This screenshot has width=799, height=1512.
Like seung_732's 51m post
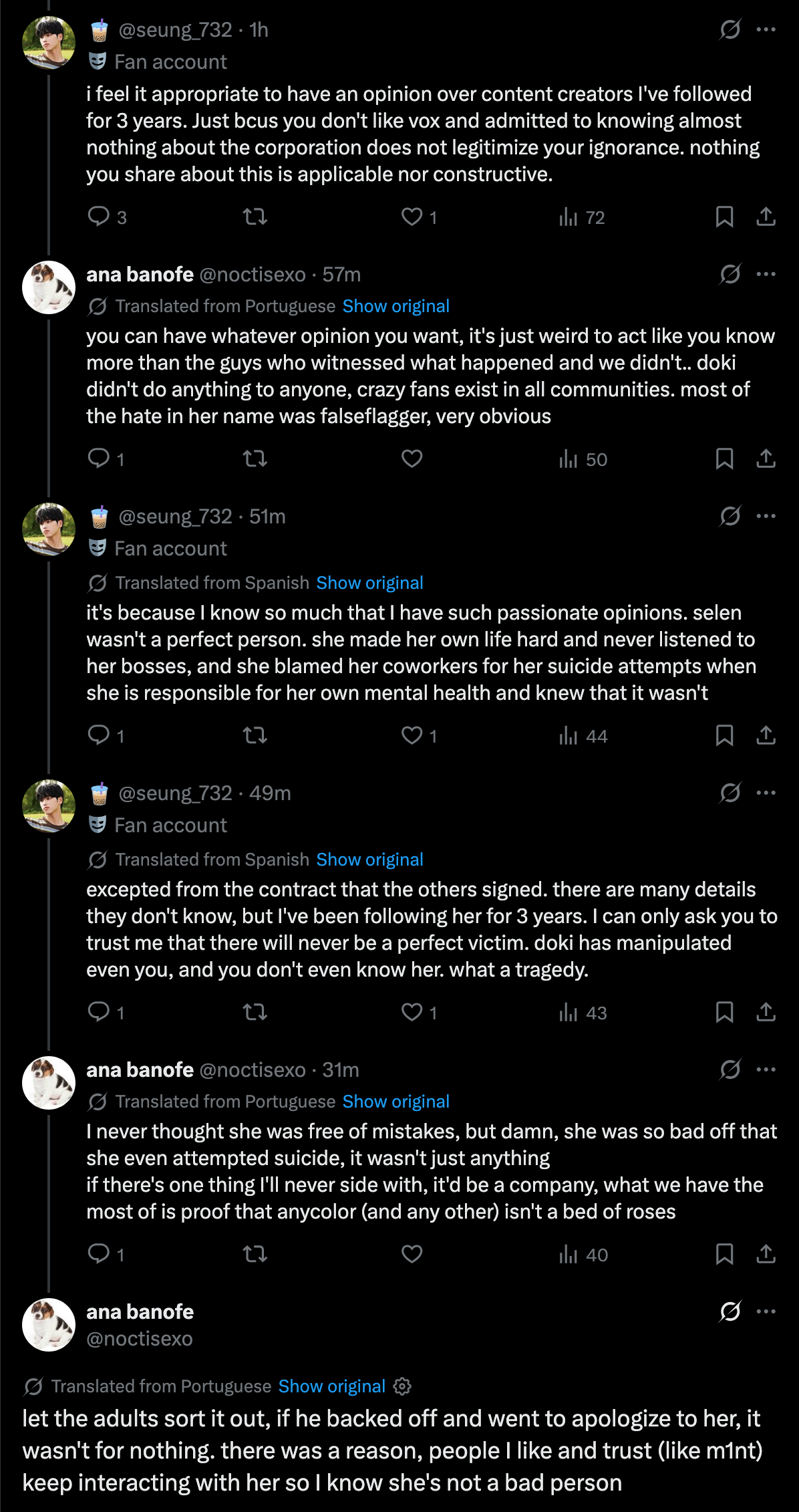tap(412, 735)
